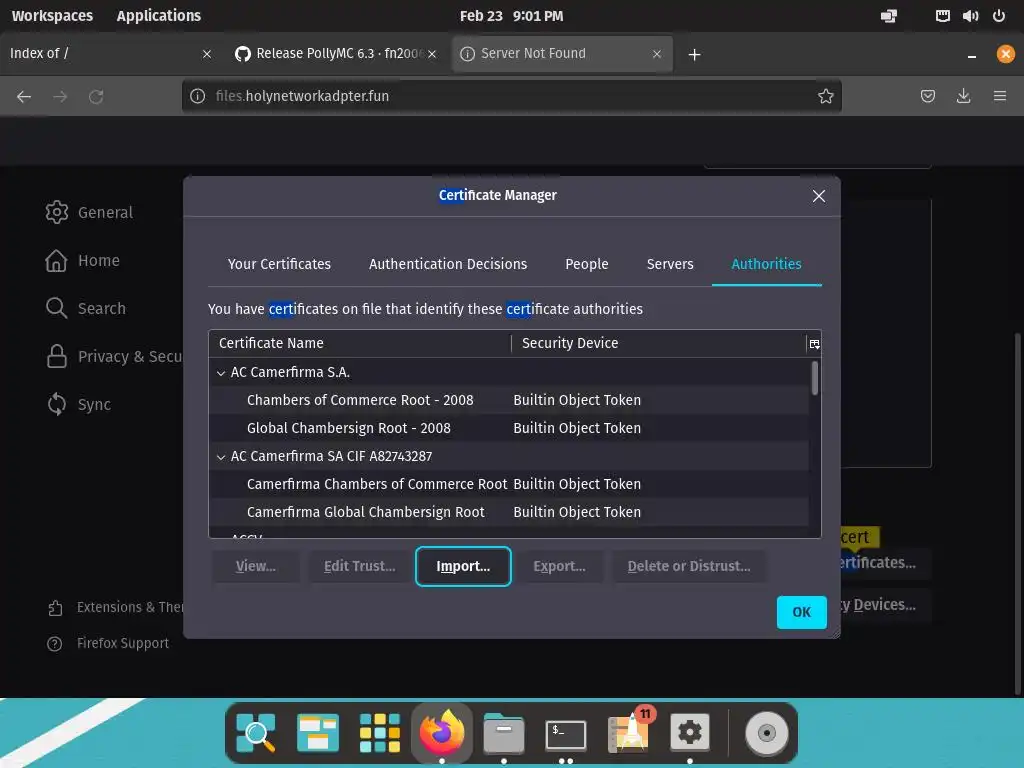Viewport: 1024px width, 768px height.
Task: Open the network icon in system tray
Action: [942, 16]
